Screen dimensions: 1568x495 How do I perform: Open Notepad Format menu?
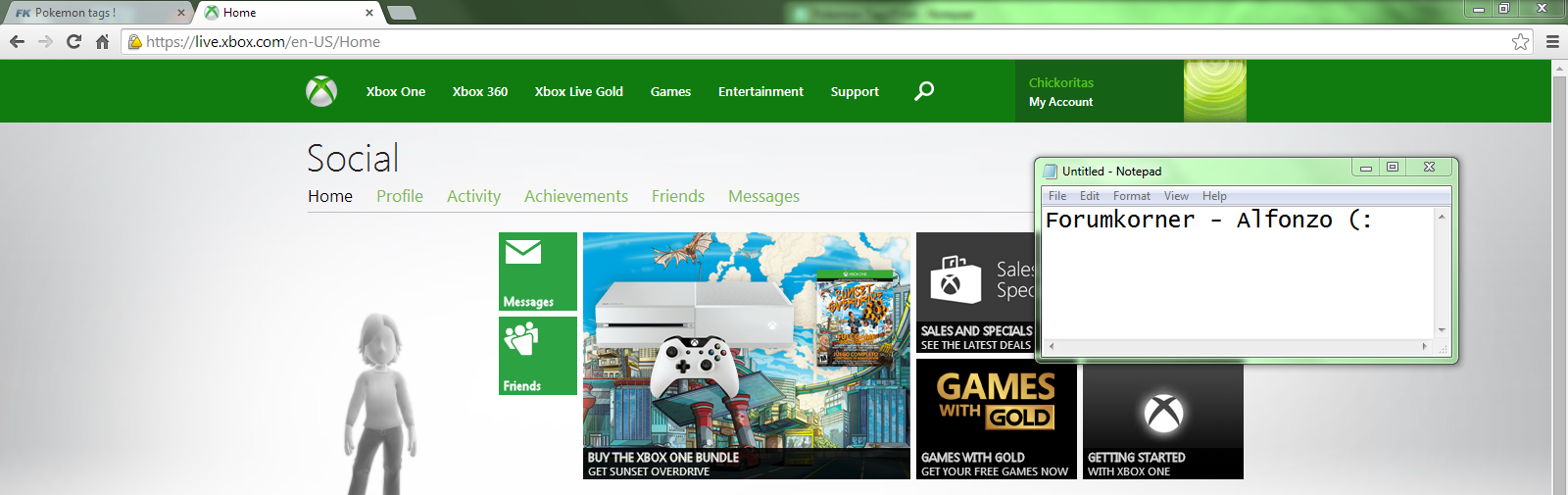point(1132,196)
